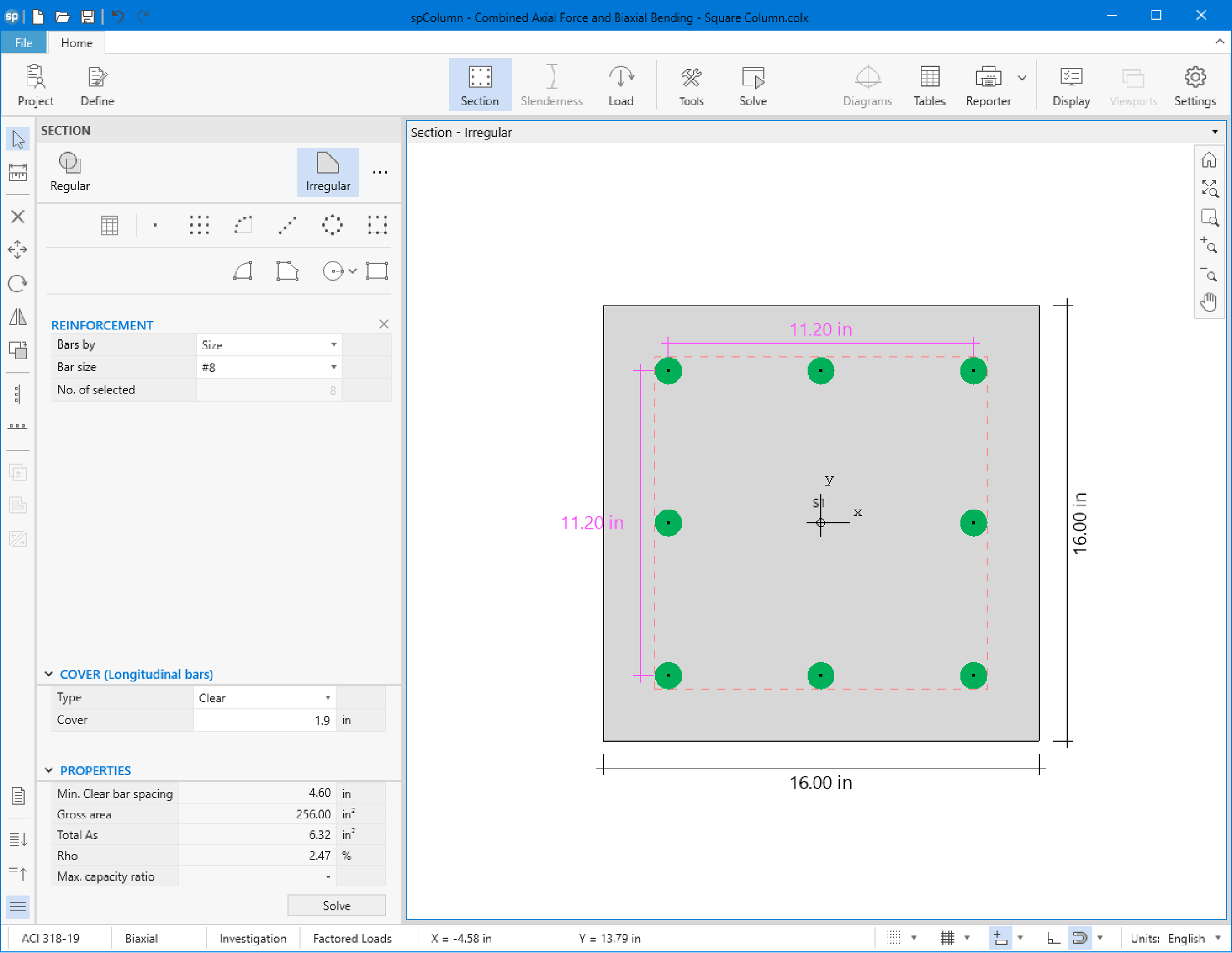
Task: Open the Load command
Action: [x=620, y=85]
